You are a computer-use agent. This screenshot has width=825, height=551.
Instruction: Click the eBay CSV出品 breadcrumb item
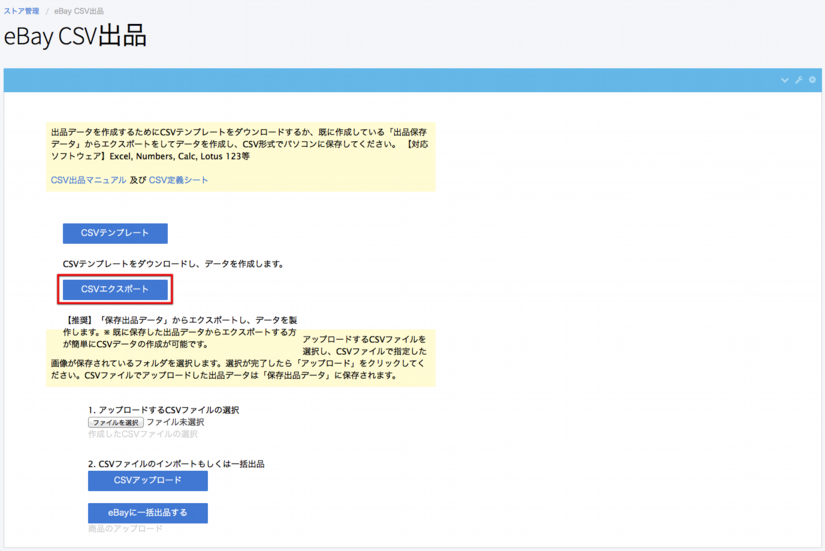[78, 11]
